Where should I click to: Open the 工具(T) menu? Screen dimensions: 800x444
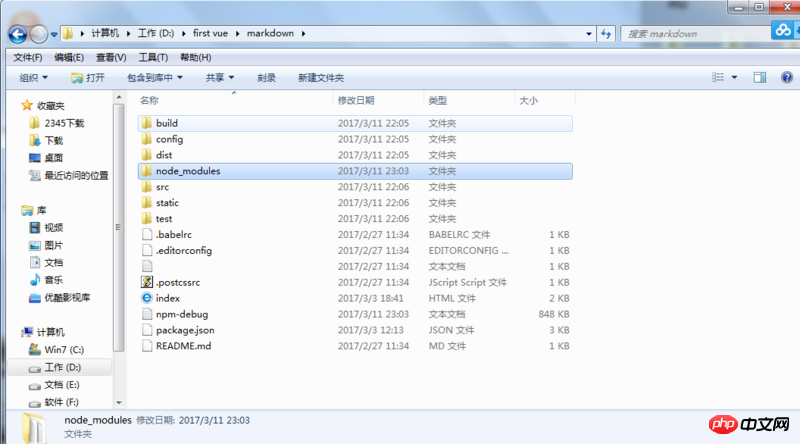(x=153, y=57)
